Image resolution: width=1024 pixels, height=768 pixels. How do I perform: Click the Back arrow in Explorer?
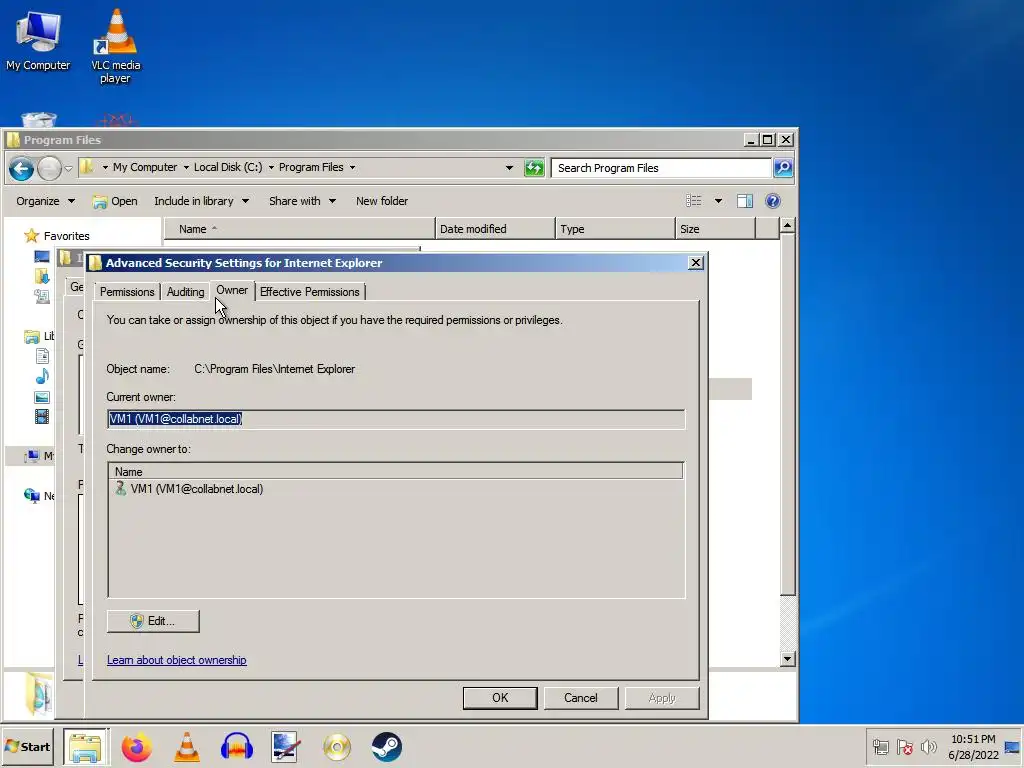pyautogui.click(x=22, y=168)
